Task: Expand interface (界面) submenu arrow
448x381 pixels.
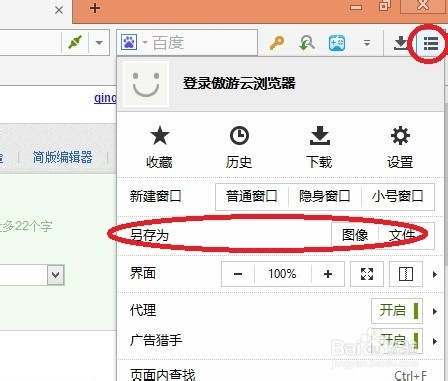Action: [434, 275]
